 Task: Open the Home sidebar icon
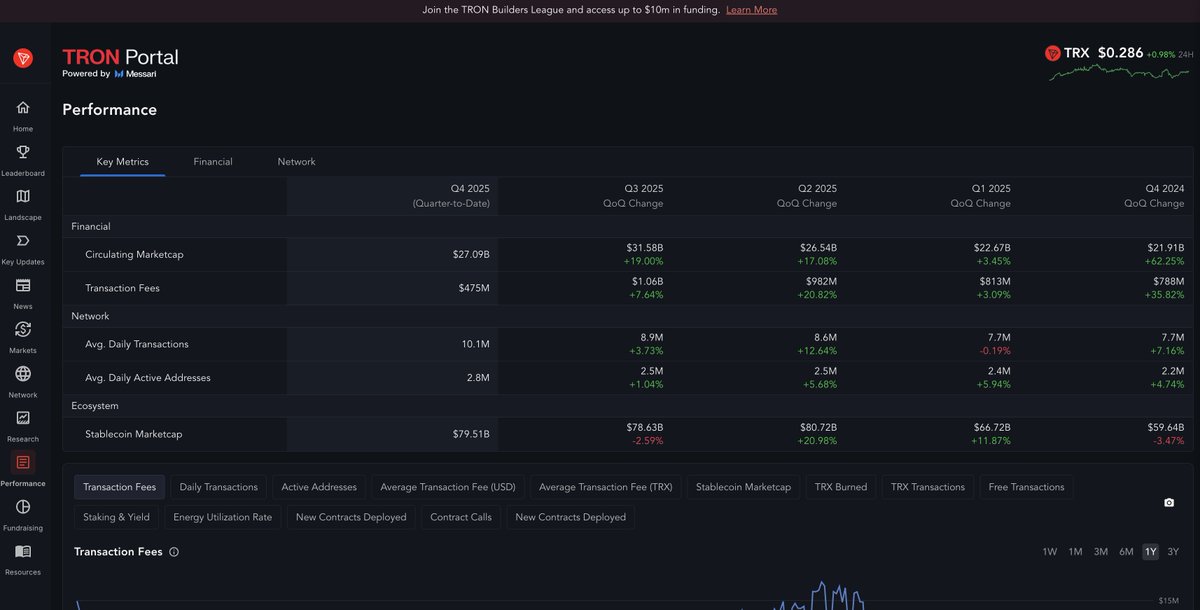tap(23, 108)
